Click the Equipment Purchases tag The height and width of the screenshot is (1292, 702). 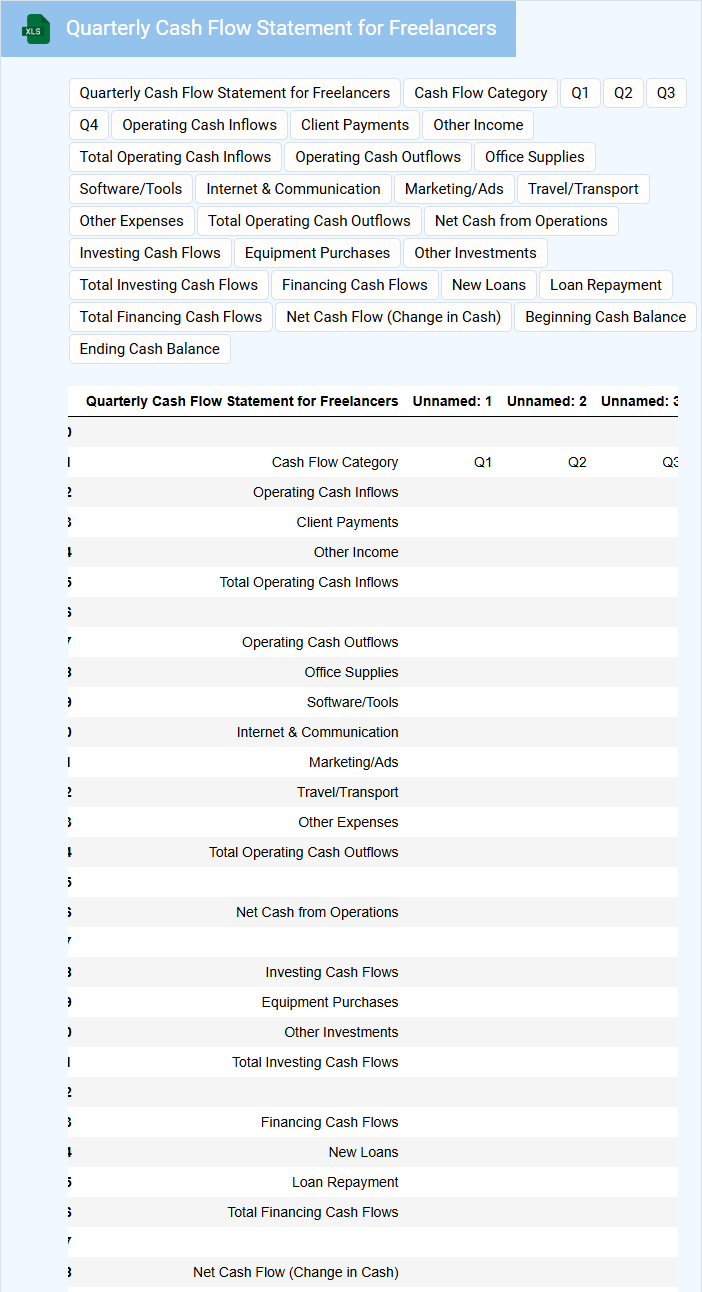coord(317,253)
